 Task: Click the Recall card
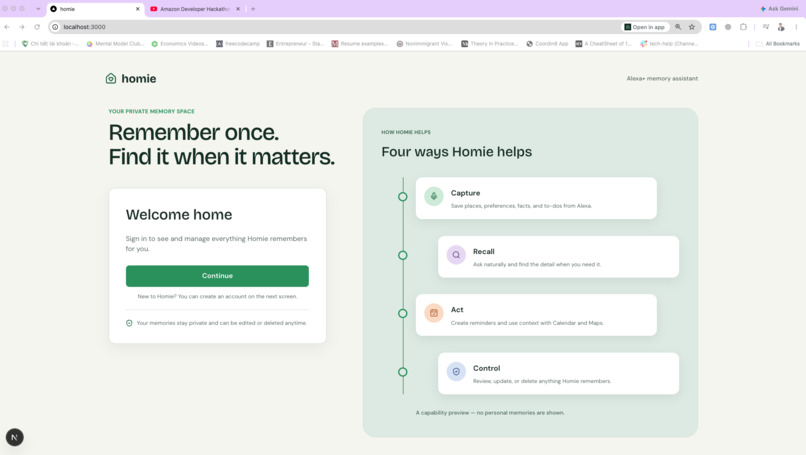(558, 257)
